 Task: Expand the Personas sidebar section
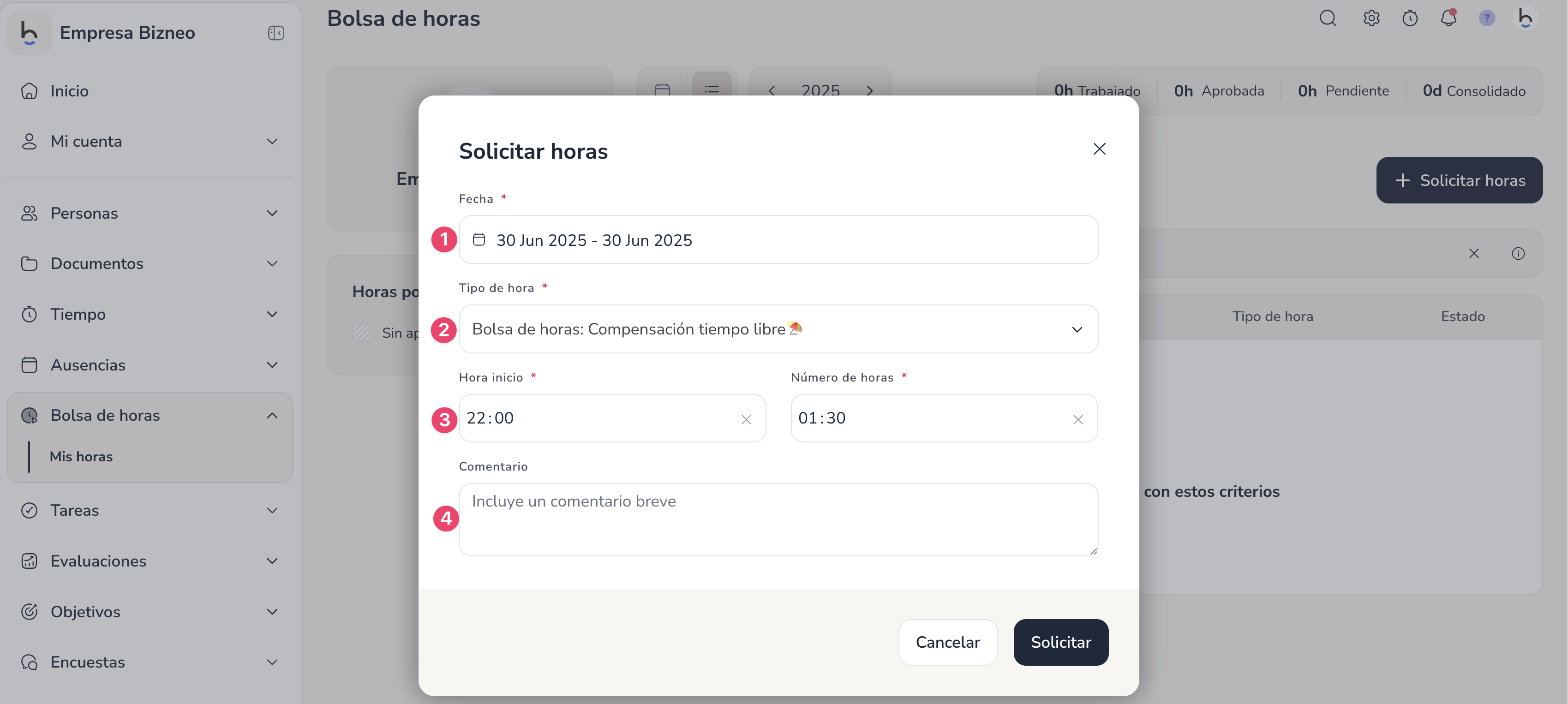(150, 214)
